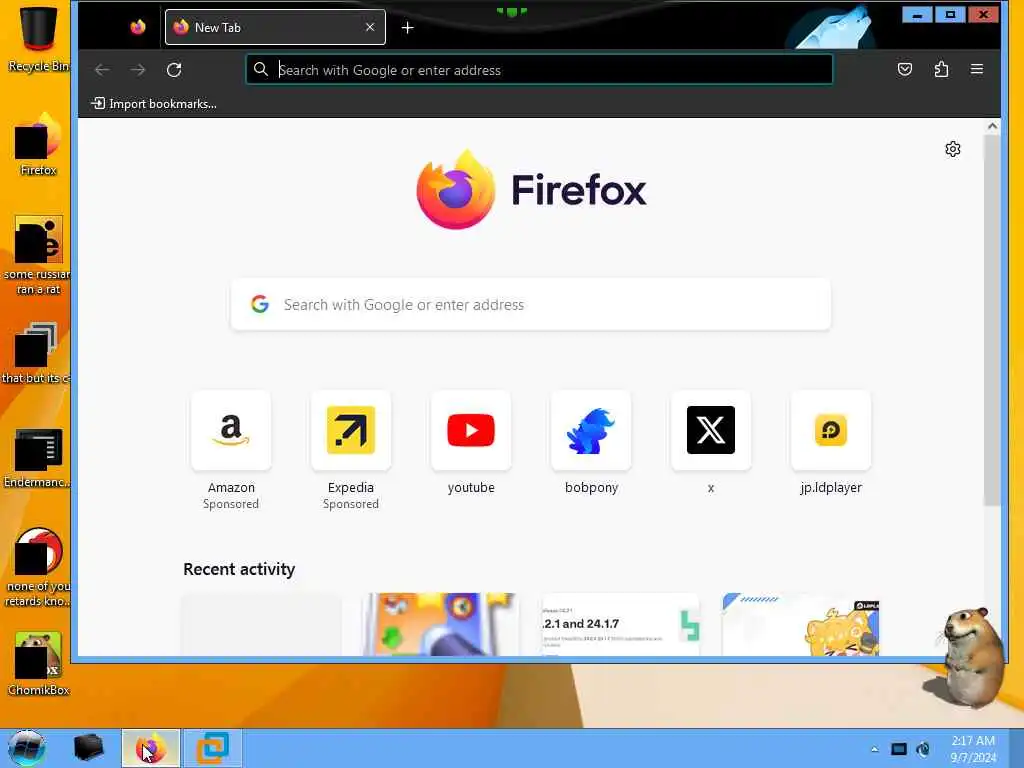Go back with the back arrow
The image size is (1024, 768).
102,69
